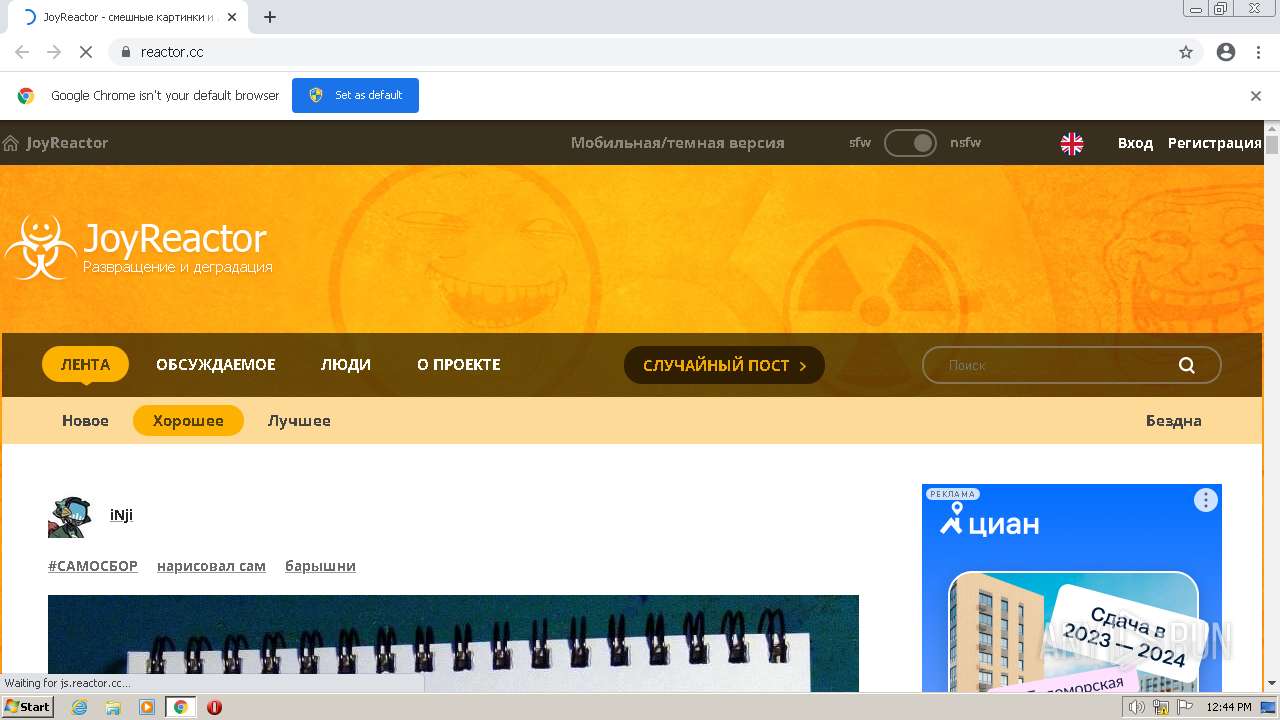Click the JoyReactor text in the top bar
Viewport: 1280px width, 720px height.
(67, 143)
